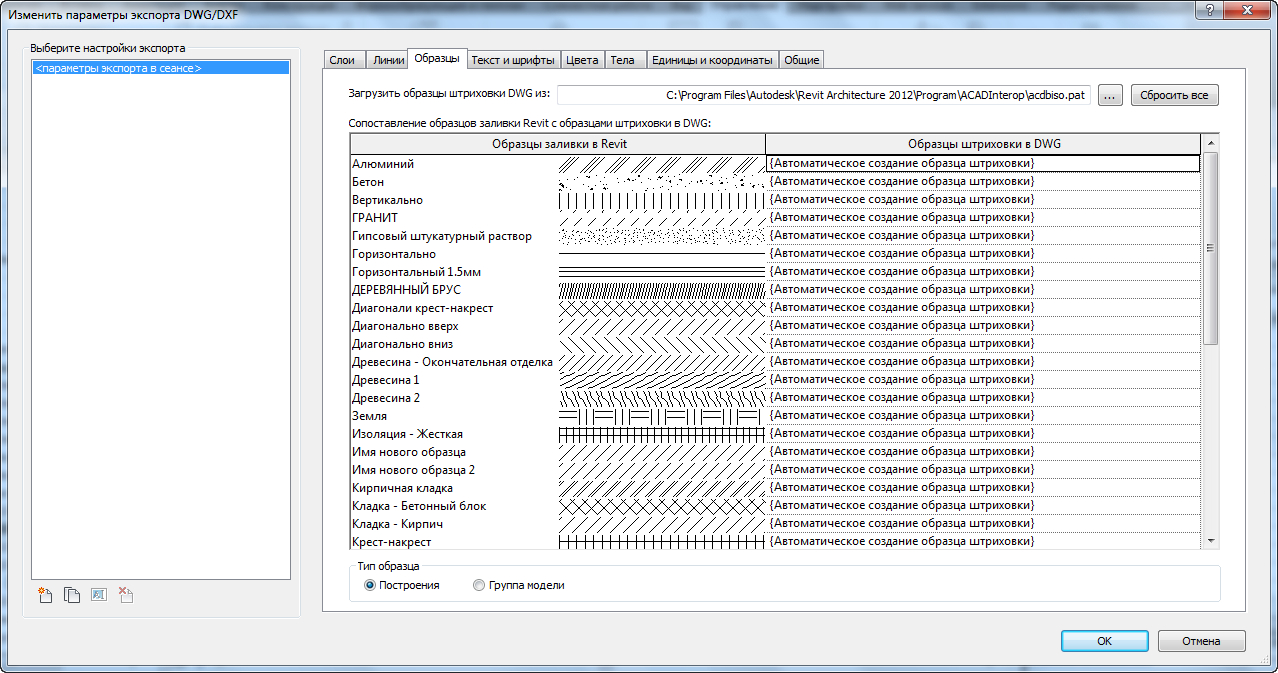Select the Алюминий fill pattern name

(383, 164)
